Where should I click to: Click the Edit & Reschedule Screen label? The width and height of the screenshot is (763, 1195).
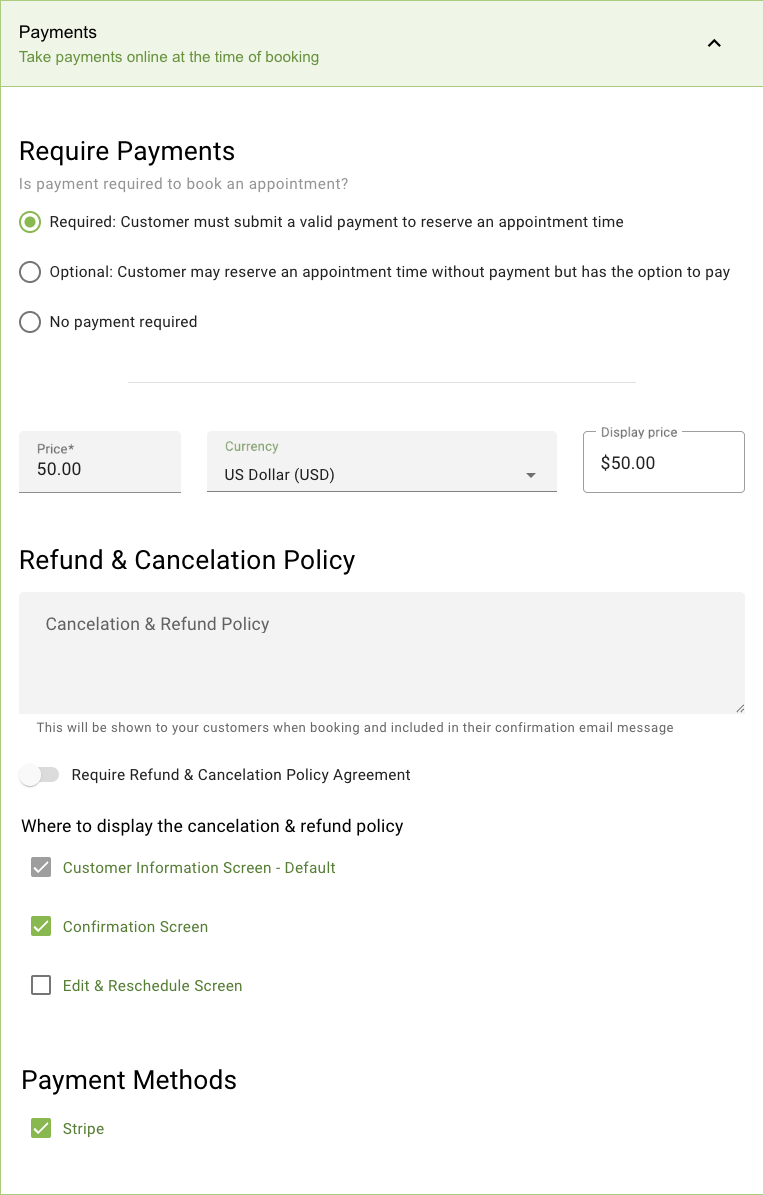152,986
